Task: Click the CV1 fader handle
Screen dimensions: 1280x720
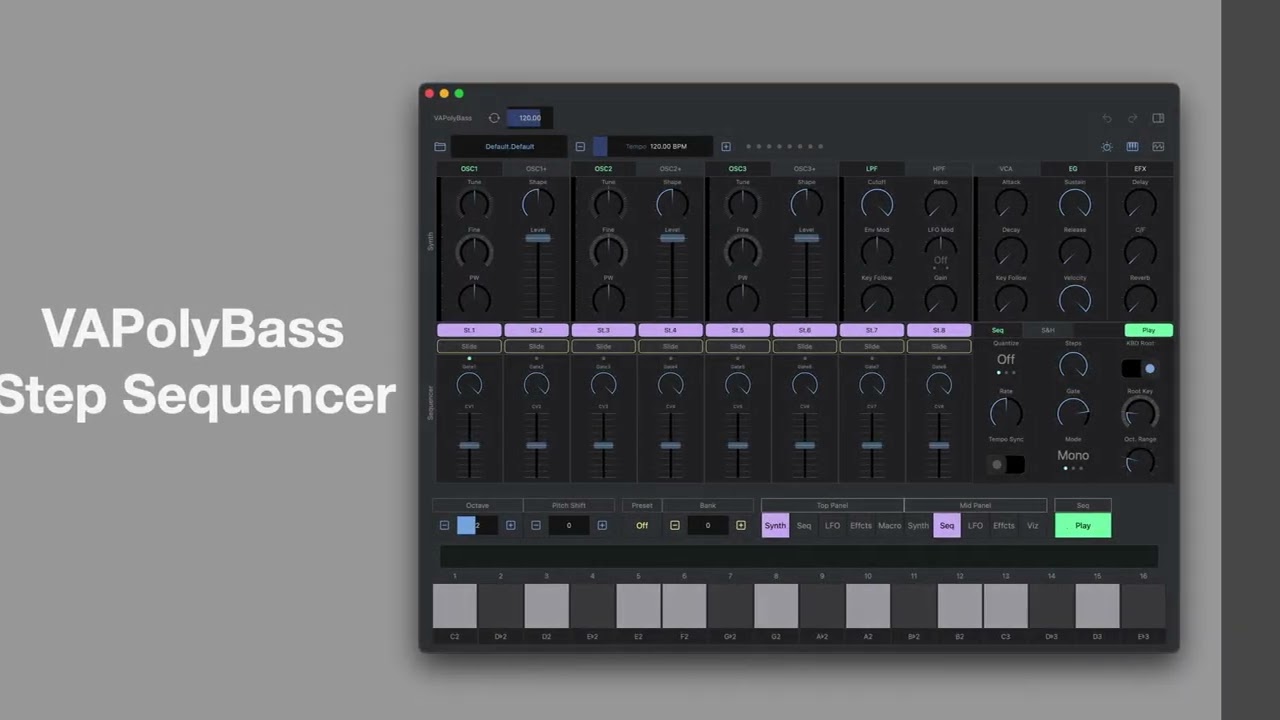Action: (469, 445)
